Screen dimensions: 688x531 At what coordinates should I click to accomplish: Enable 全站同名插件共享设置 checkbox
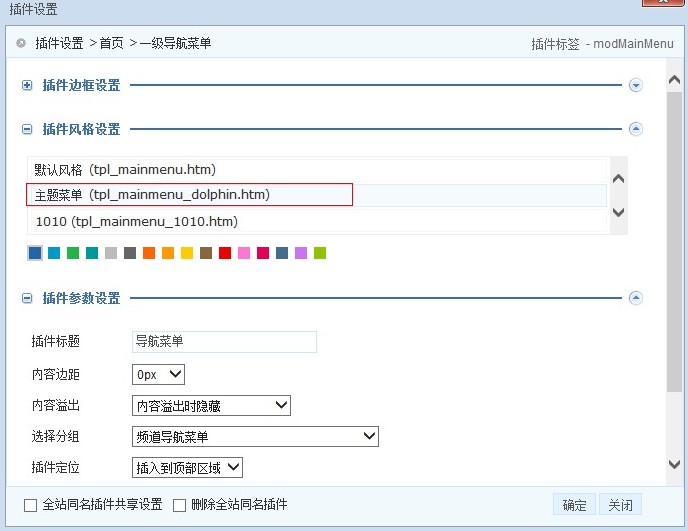point(30,505)
